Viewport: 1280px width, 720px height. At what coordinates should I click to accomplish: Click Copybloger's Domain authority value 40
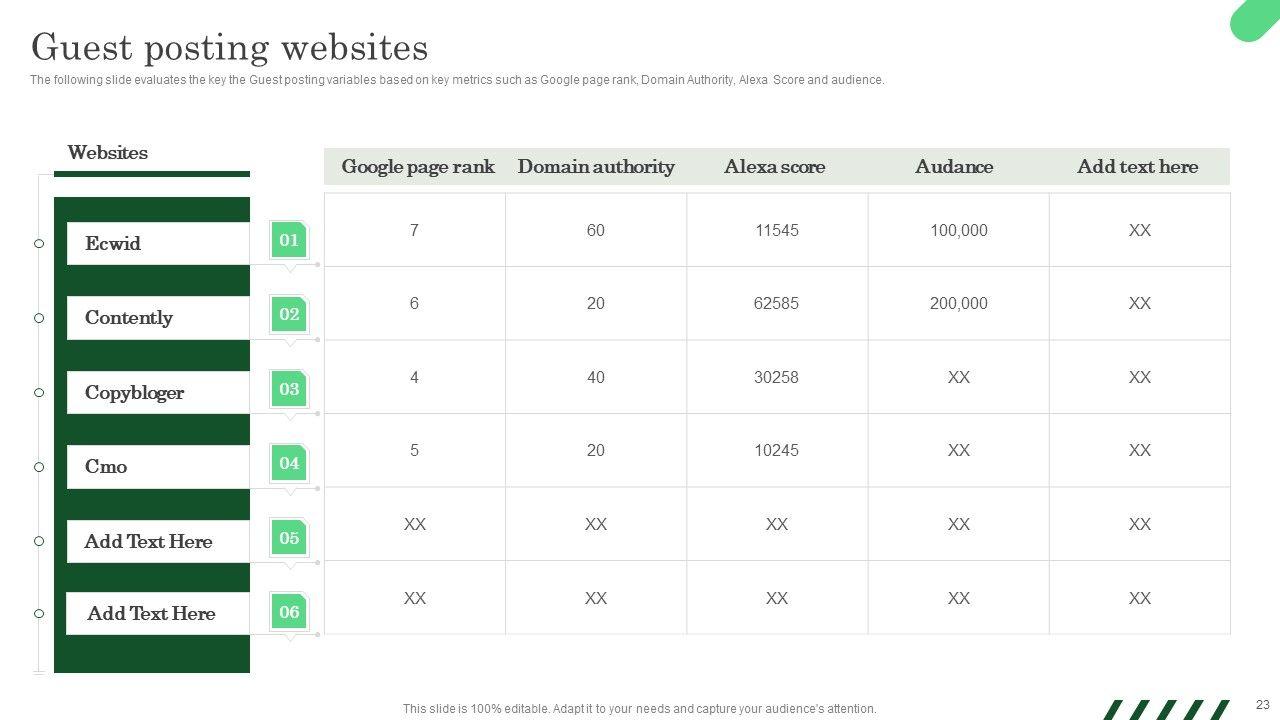pyautogui.click(x=596, y=377)
